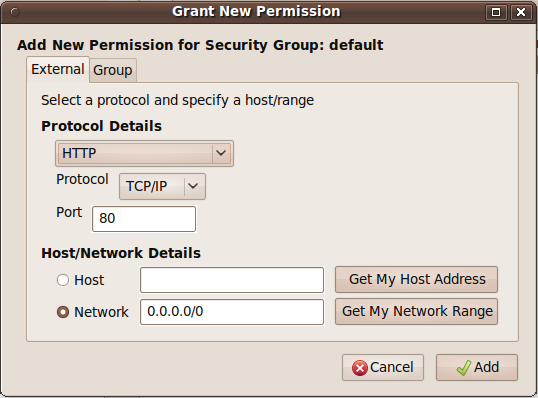
Task: Click the Cancel button
Action: point(383,367)
